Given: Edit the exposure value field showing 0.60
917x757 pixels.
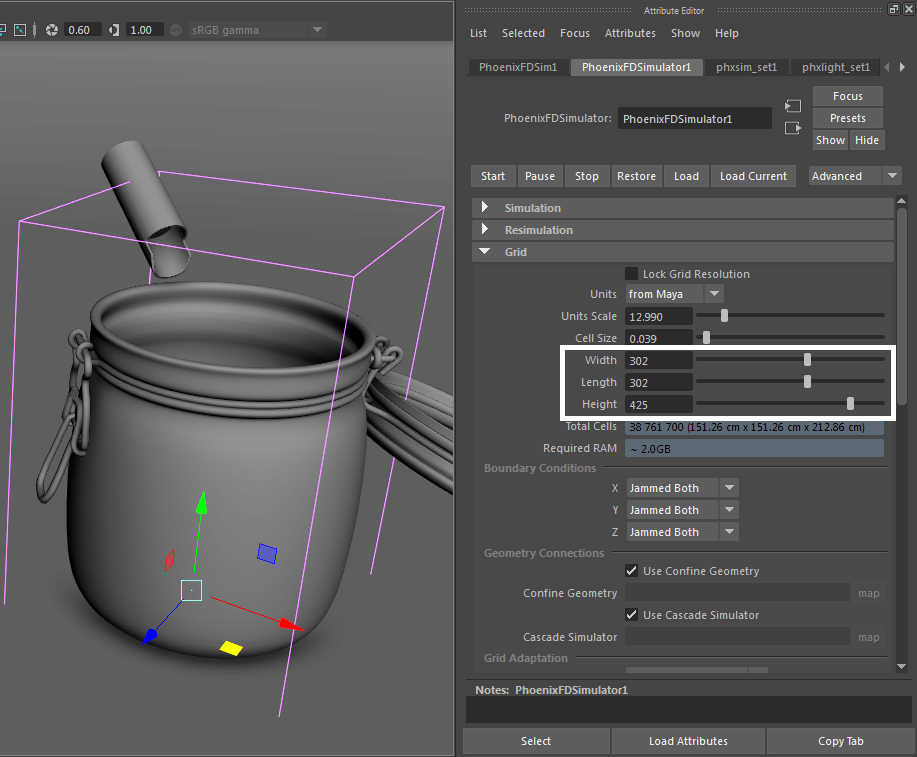Looking at the screenshot, I should pos(82,30).
